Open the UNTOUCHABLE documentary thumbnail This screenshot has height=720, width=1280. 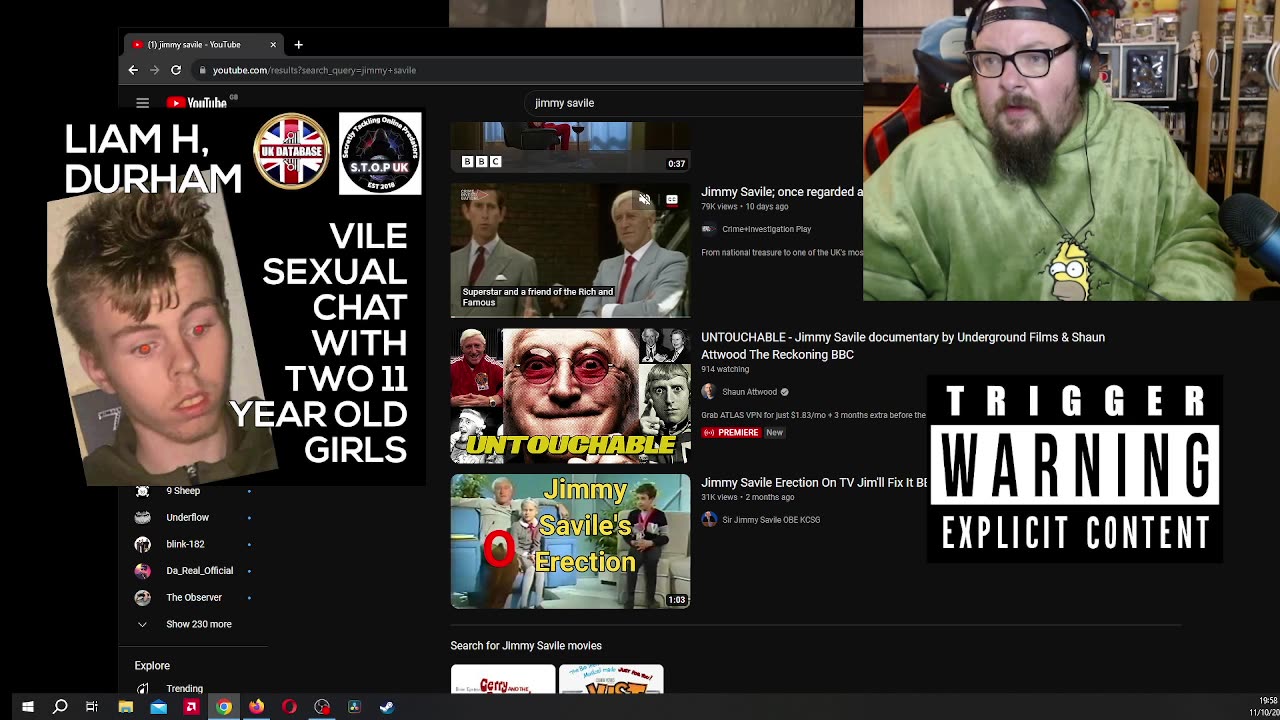[570, 396]
